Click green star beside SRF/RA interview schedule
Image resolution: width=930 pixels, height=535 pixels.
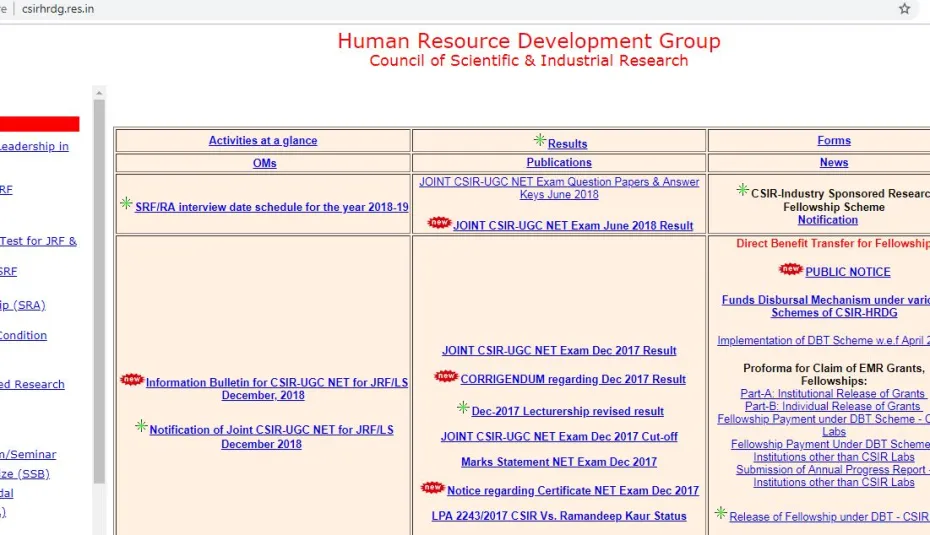[x=126, y=204]
